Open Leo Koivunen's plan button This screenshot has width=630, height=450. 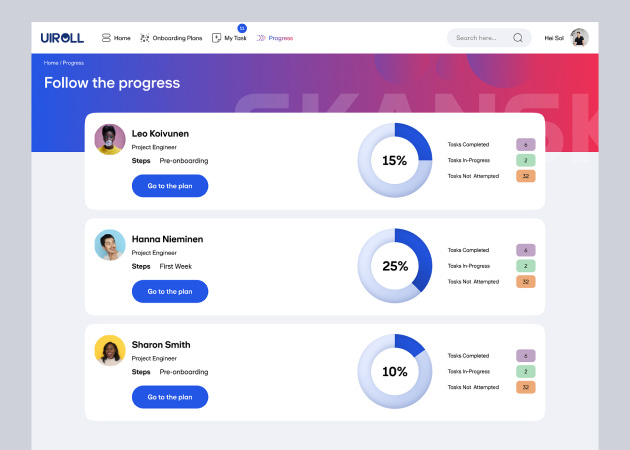coord(170,186)
